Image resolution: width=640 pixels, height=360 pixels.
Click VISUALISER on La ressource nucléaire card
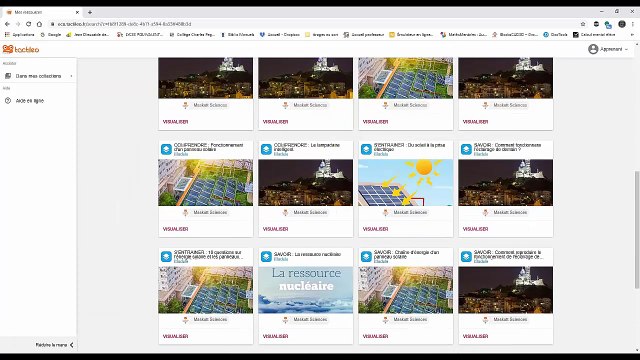click(276, 336)
